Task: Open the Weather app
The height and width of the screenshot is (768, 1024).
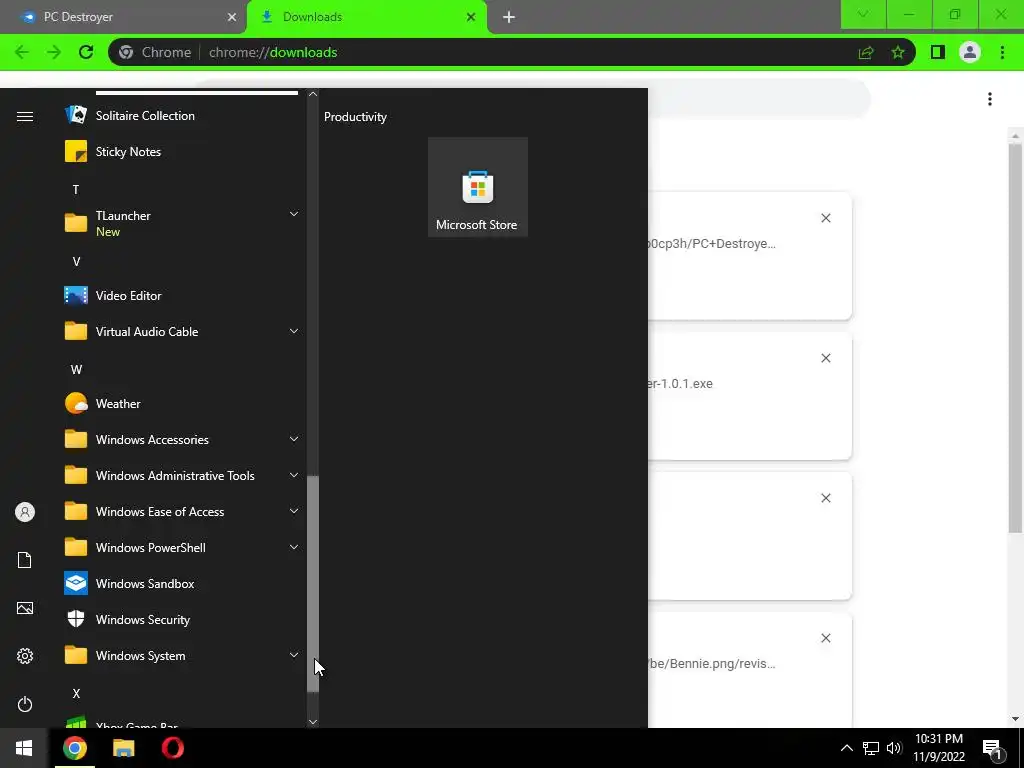Action: pos(183,404)
